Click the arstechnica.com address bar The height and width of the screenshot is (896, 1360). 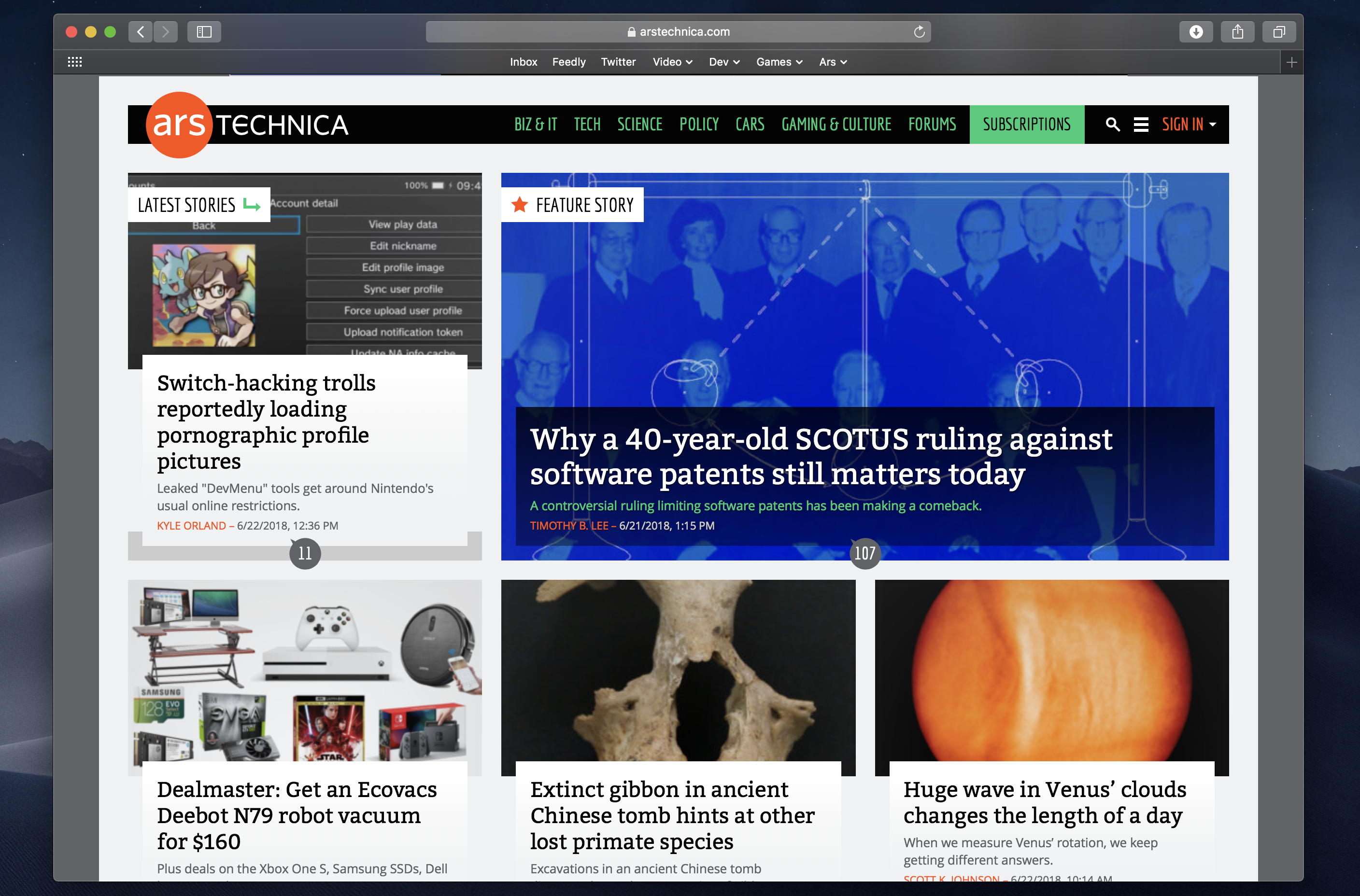click(678, 32)
